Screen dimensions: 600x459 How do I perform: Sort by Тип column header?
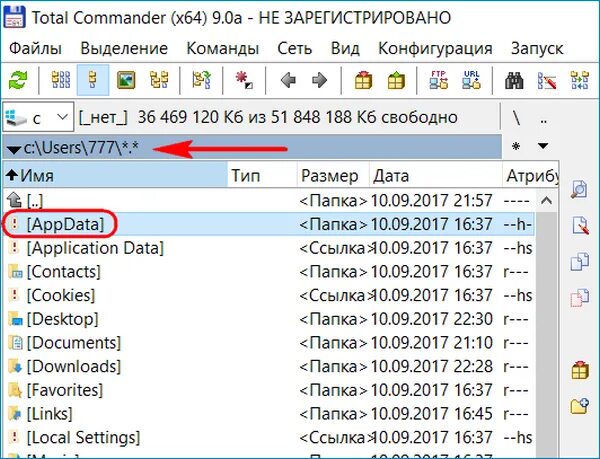(x=262, y=176)
